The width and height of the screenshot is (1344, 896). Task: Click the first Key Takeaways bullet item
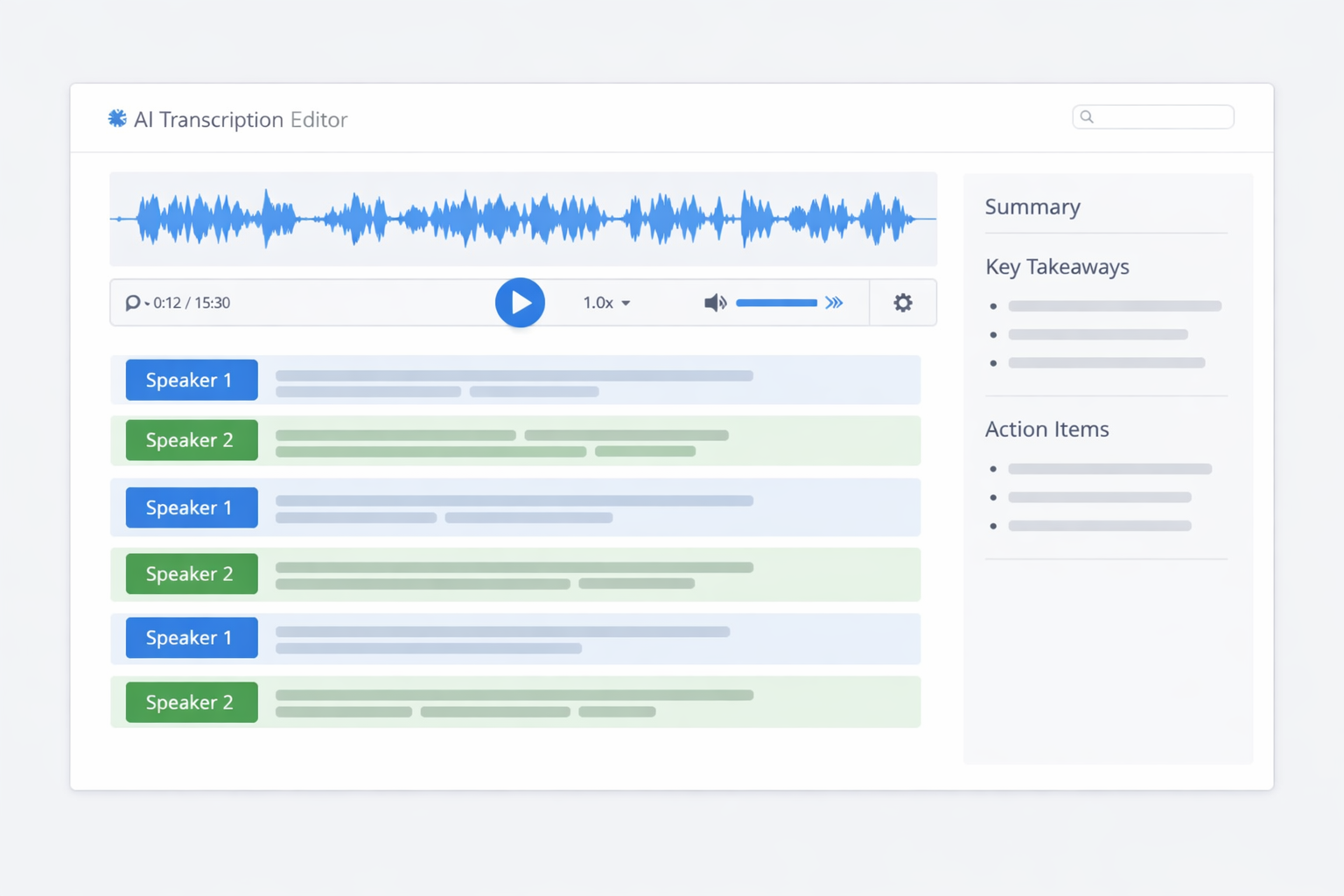(1114, 305)
